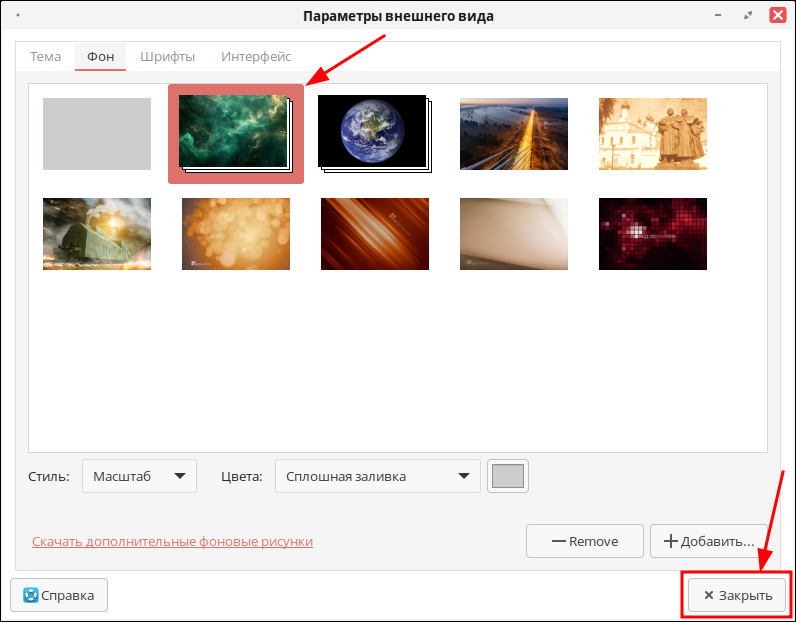The width and height of the screenshot is (796, 622).
Task: Select the orange bokeh lights wallpaper
Action: pos(235,234)
